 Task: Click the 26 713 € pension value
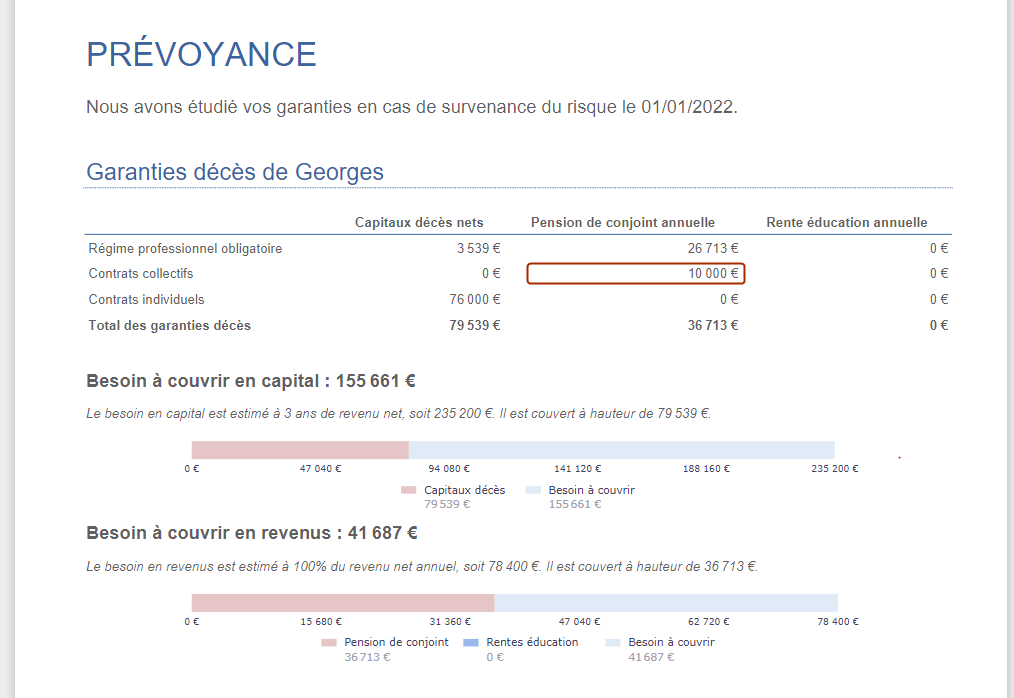pos(713,248)
